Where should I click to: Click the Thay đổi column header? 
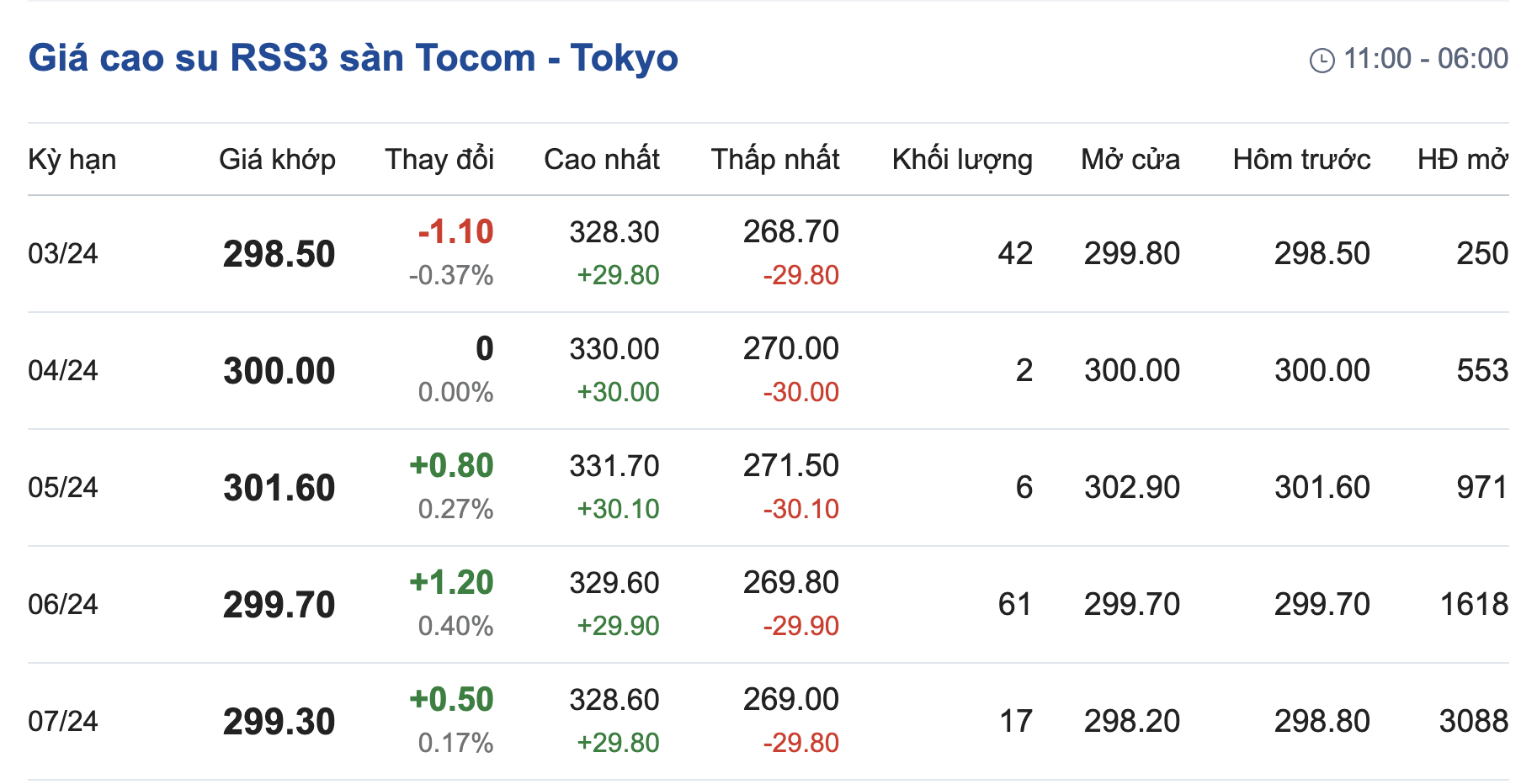click(439, 159)
